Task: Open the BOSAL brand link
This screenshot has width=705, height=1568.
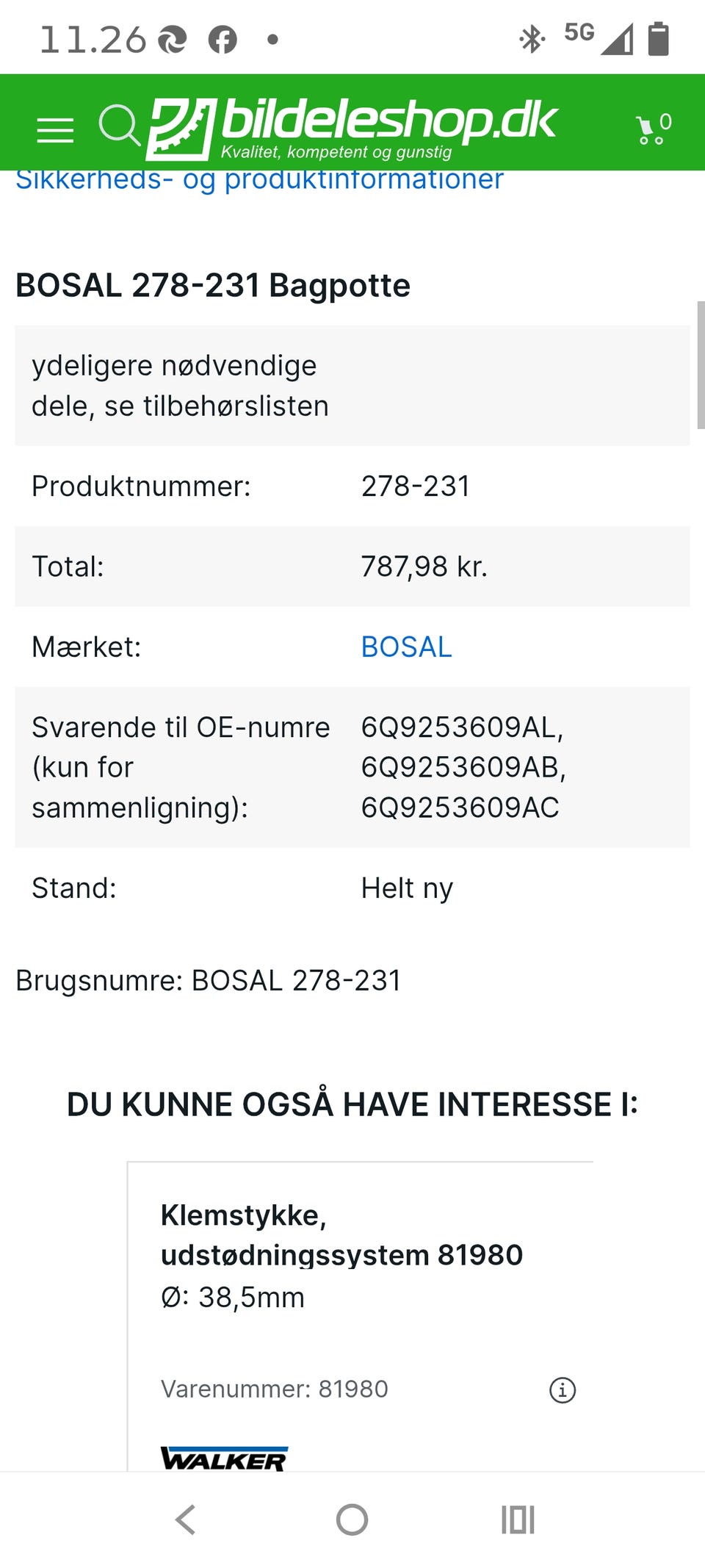Action: point(406,647)
